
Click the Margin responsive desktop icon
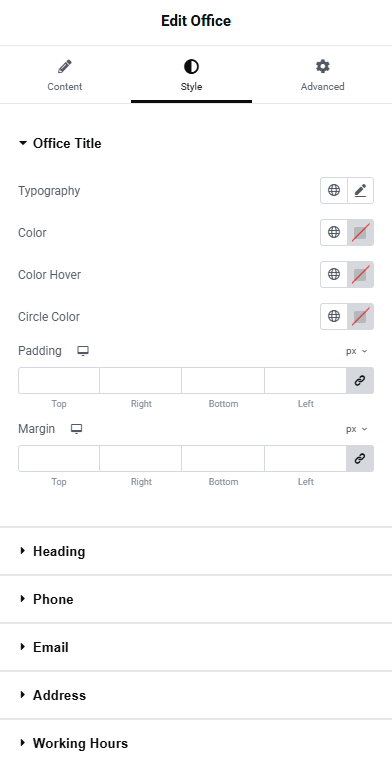[x=76, y=429]
